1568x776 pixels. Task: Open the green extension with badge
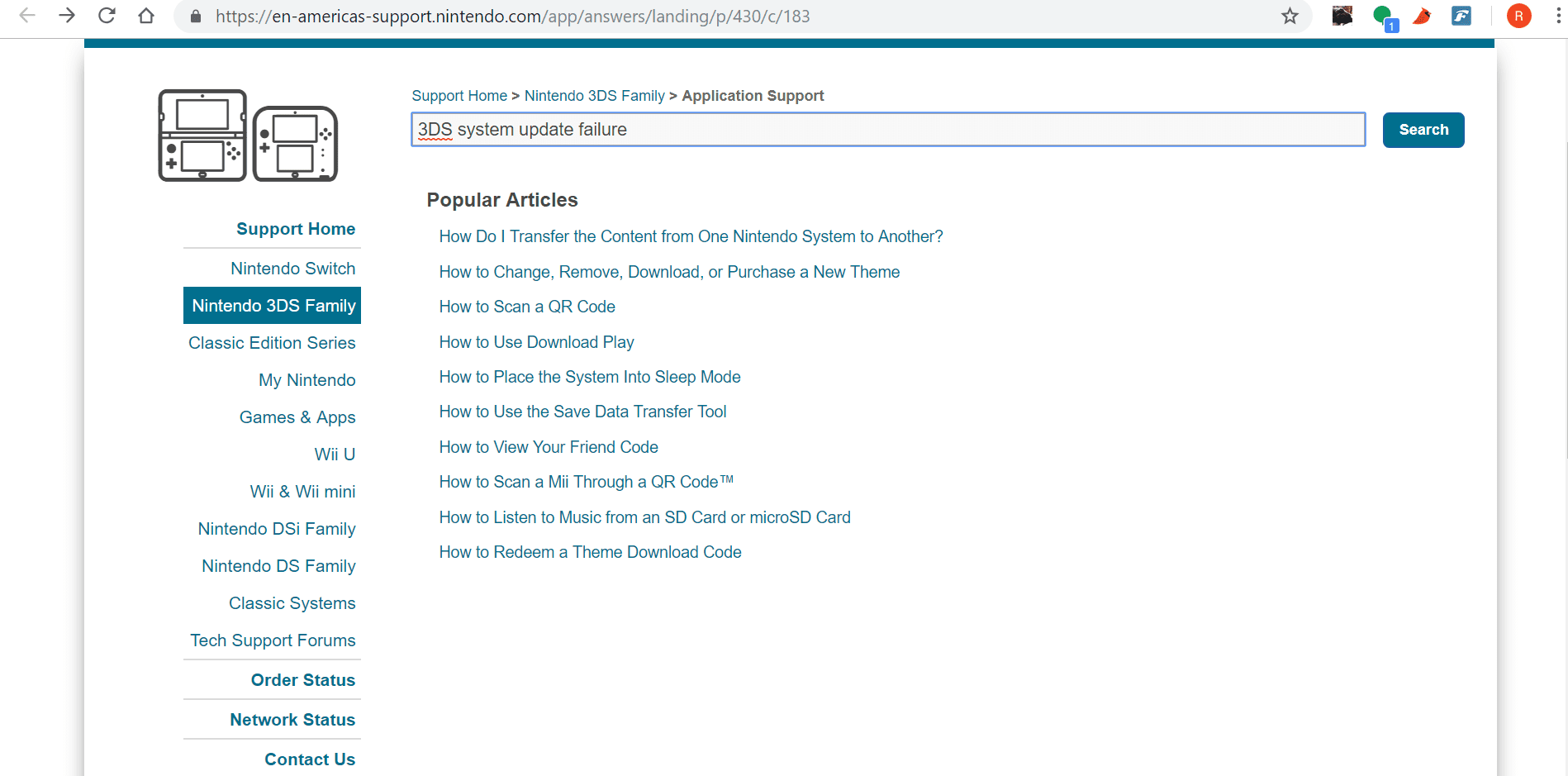tap(1385, 17)
